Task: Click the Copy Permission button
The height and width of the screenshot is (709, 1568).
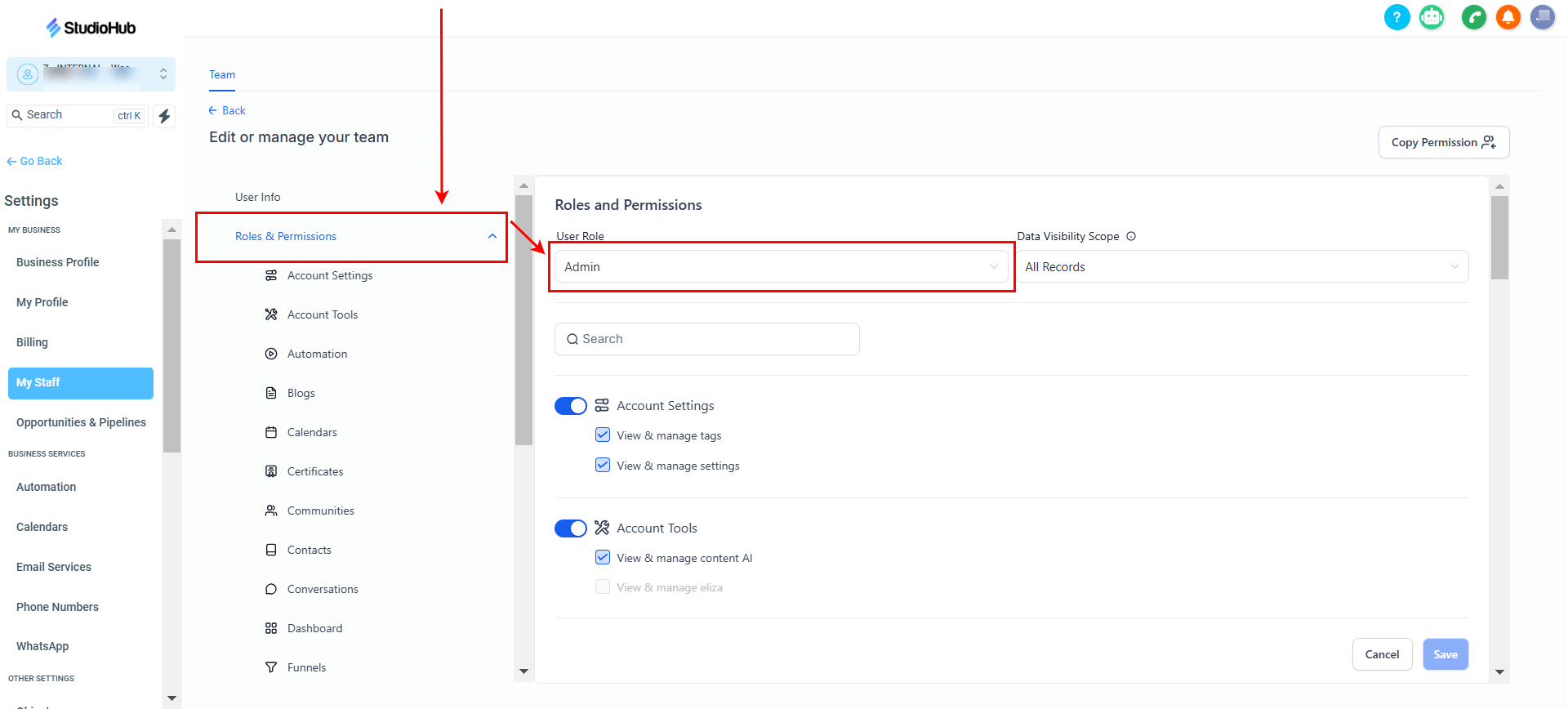Action: click(1444, 142)
